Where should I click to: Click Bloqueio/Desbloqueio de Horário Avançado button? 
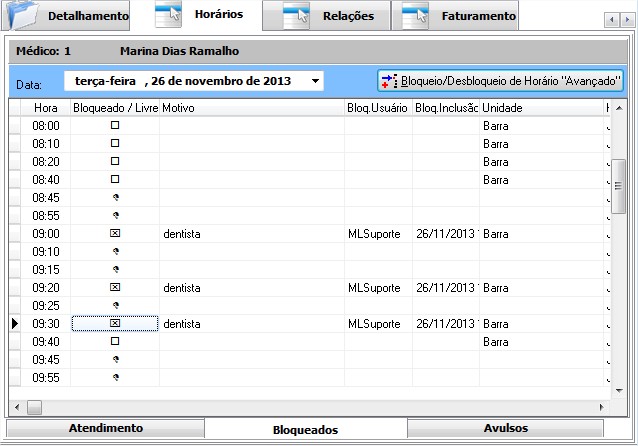(x=501, y=81)
